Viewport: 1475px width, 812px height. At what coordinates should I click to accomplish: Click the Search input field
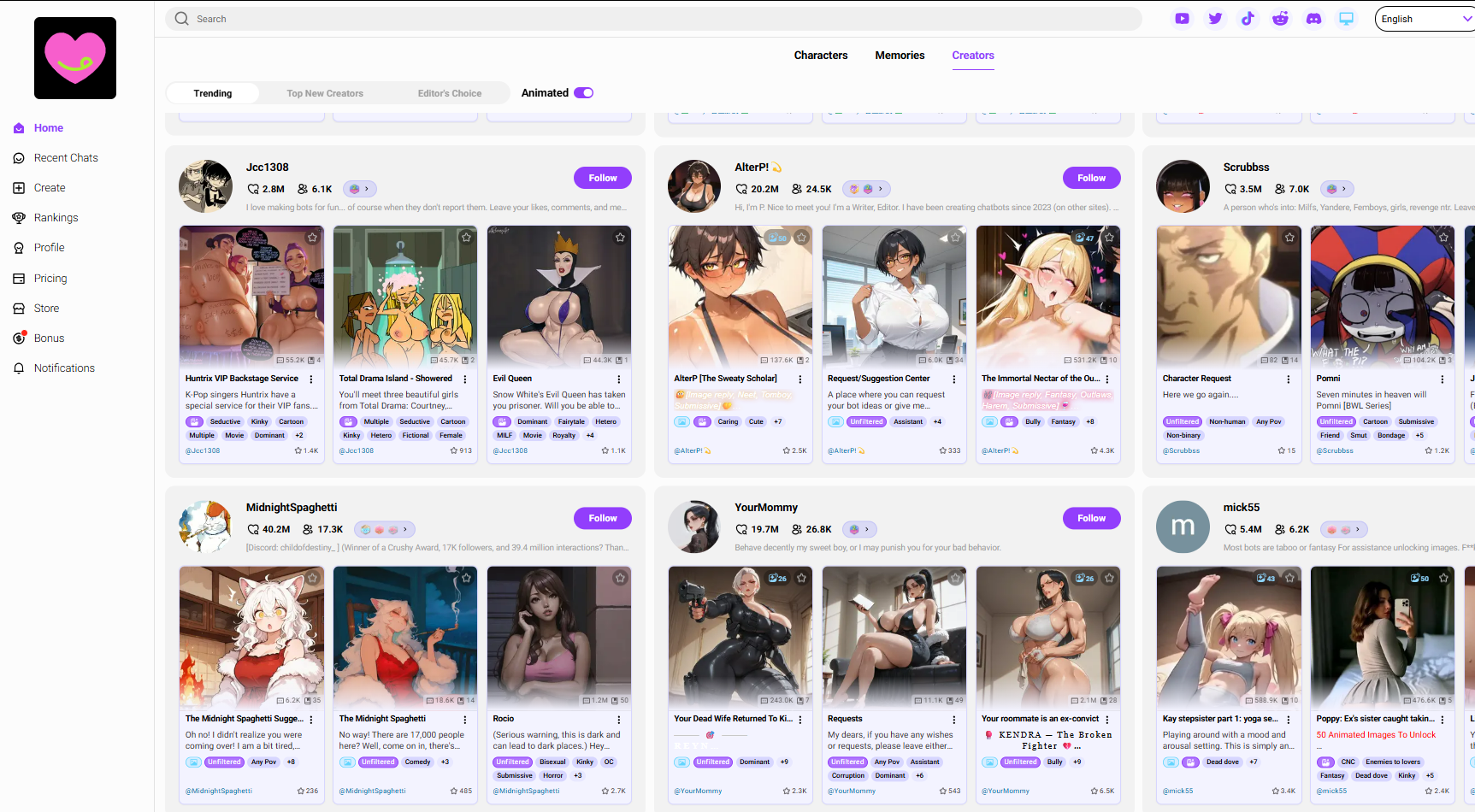coord(654,19)
